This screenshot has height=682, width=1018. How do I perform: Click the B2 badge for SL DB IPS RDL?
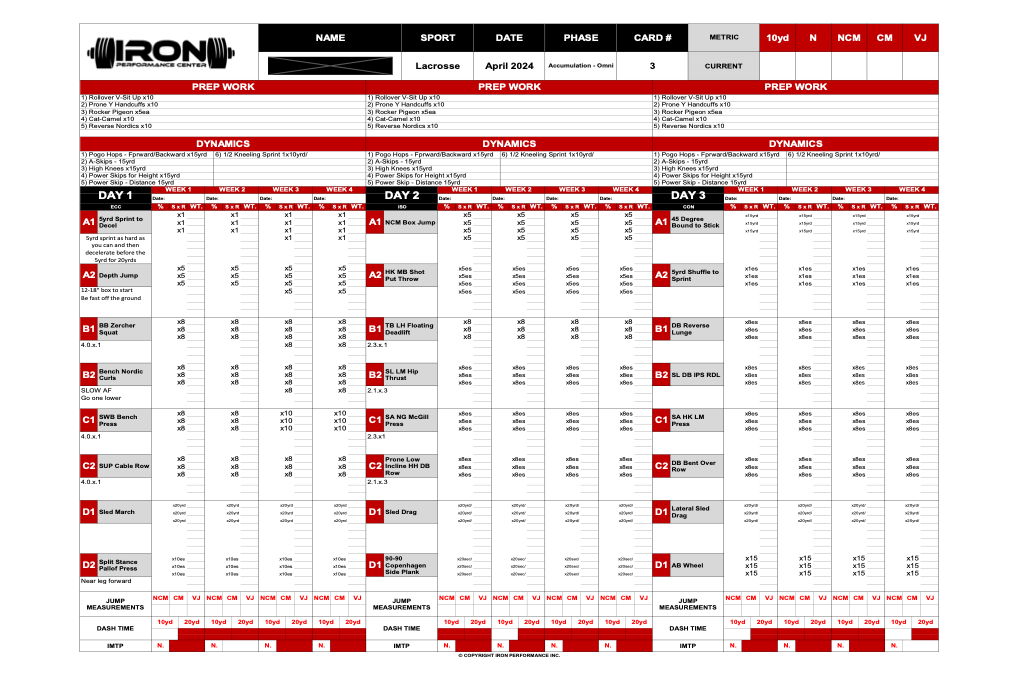tap(660, 374)
